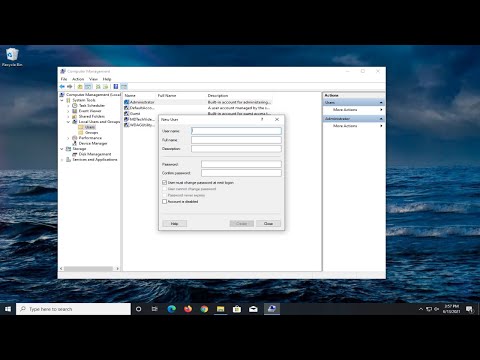Select the Task Scheduler clock icon
480x360 pixels.
[x=75, y=105]
